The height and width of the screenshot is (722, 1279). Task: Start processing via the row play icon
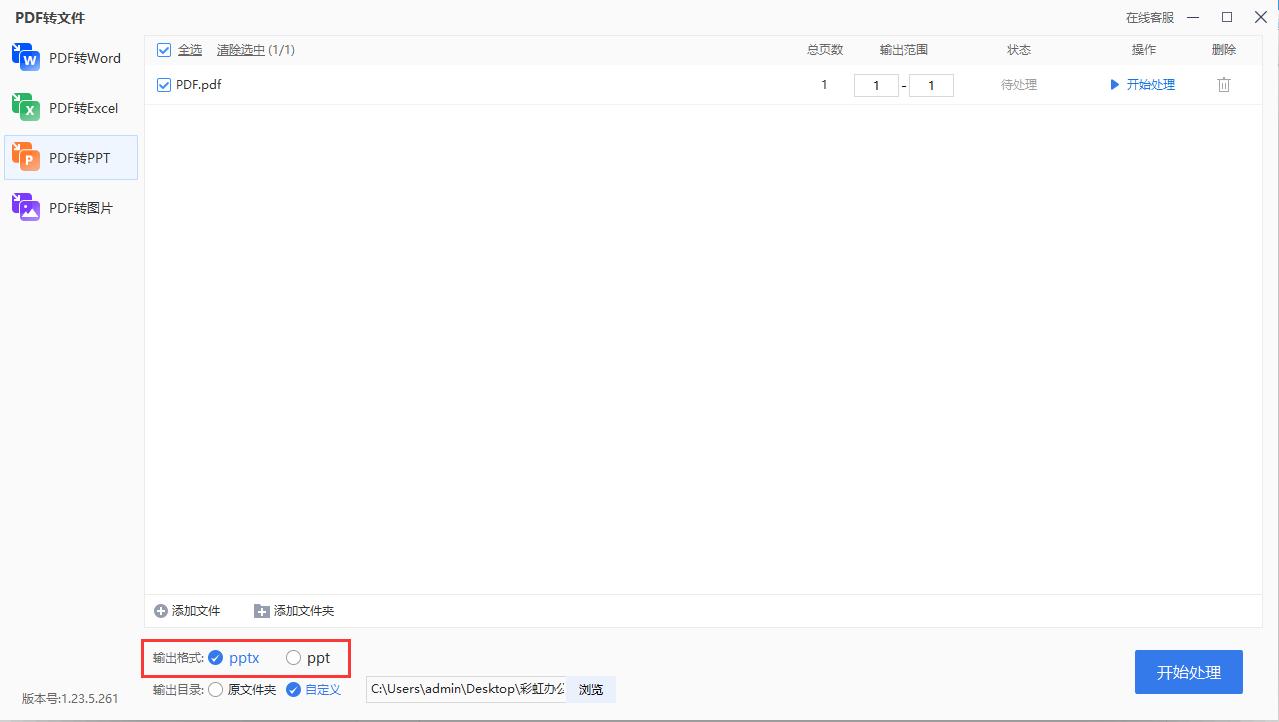tap(1114, 84)
